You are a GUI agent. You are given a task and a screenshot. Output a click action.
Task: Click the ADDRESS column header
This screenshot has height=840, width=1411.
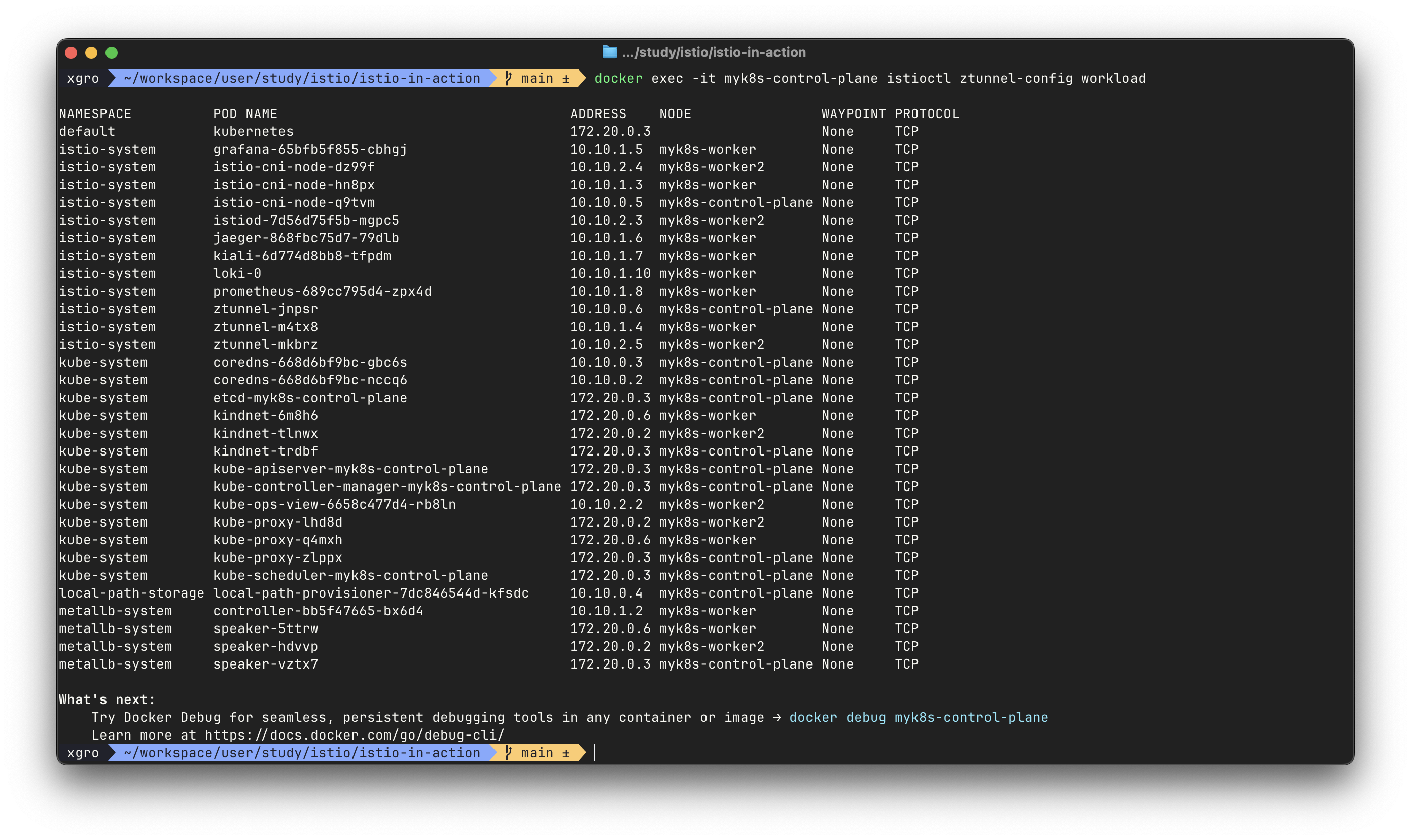598,114
